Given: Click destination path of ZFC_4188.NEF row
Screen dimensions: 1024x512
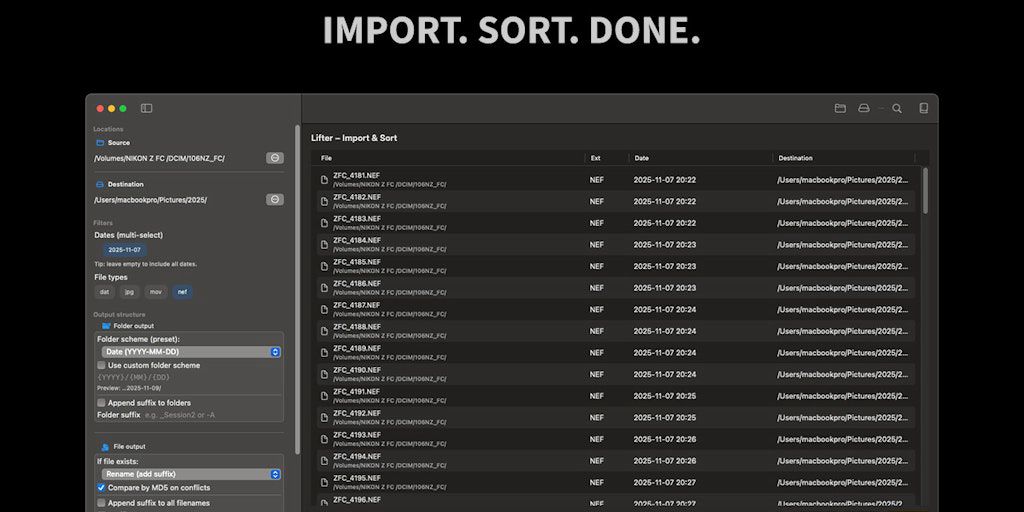Looking at the screenshot, I should pos(842,331).
